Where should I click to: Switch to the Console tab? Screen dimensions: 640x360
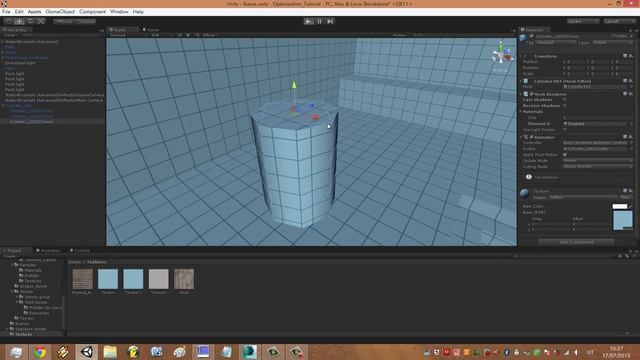(80, 251)
